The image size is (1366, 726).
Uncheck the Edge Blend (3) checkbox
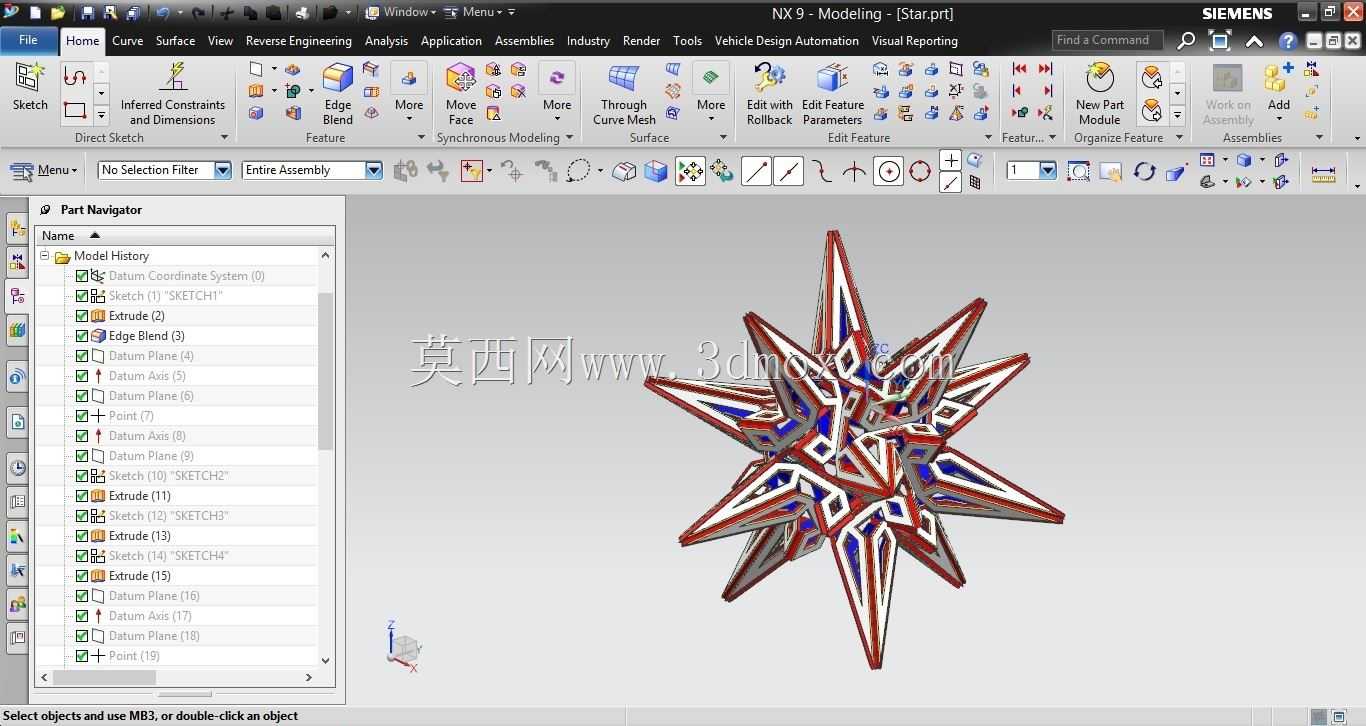tap(82, 336)
